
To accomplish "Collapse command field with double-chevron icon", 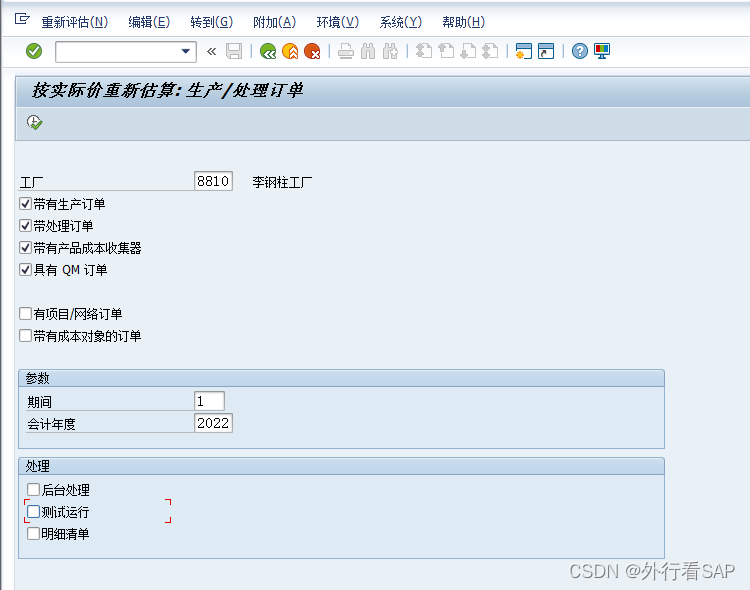I will [x=211, y=51].
